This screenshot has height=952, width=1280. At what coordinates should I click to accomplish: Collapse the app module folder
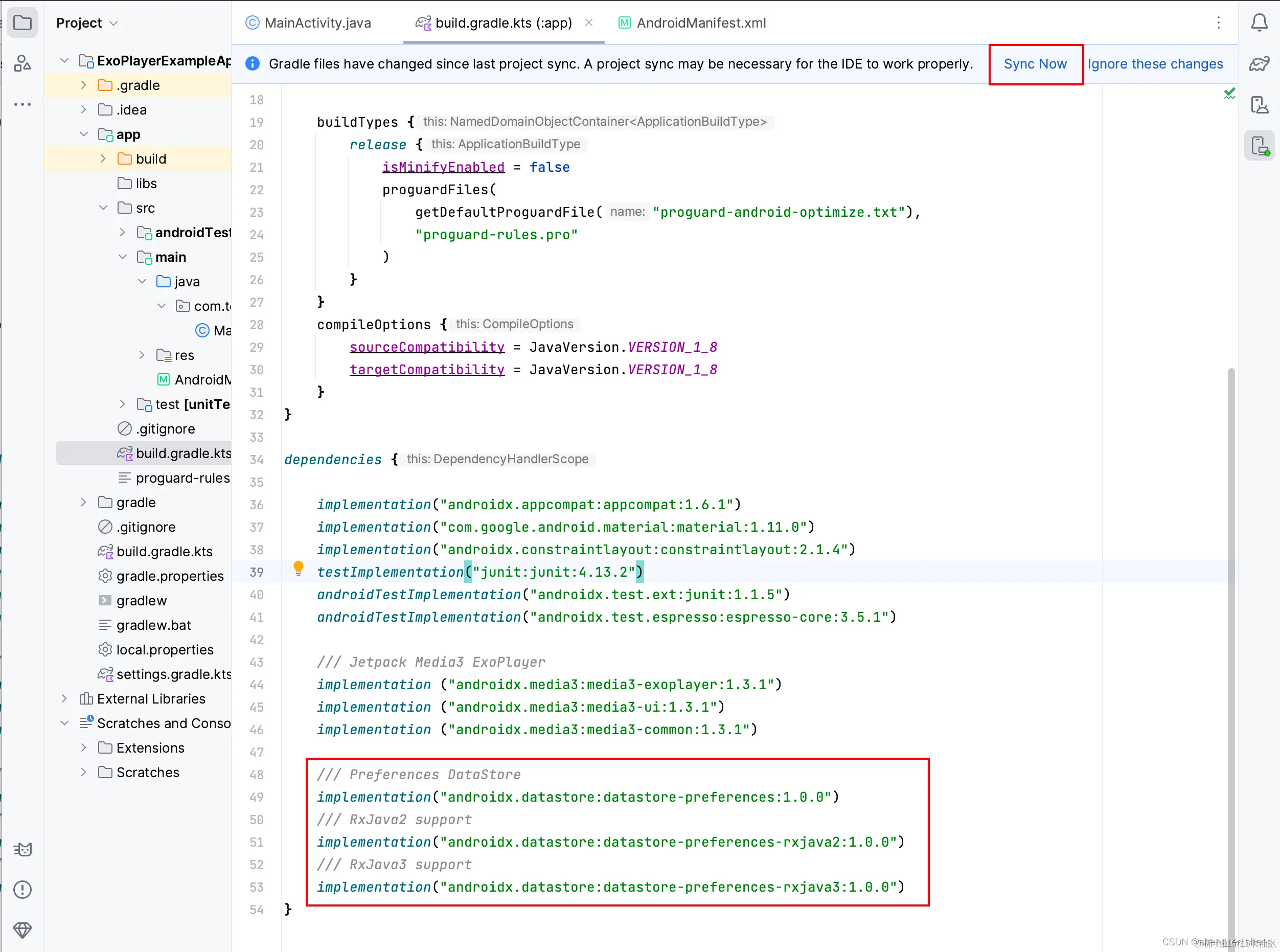83,134
